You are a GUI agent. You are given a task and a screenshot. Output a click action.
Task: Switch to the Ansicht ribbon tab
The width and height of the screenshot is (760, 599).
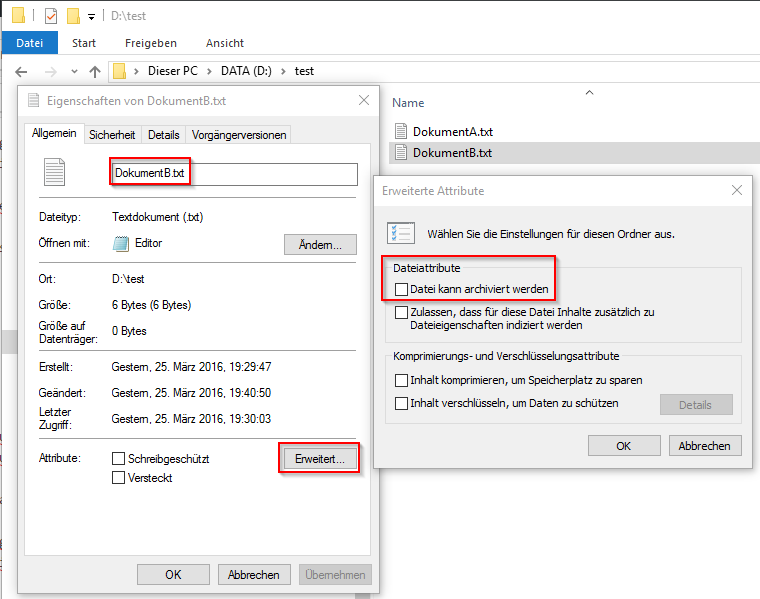point(225,43)
